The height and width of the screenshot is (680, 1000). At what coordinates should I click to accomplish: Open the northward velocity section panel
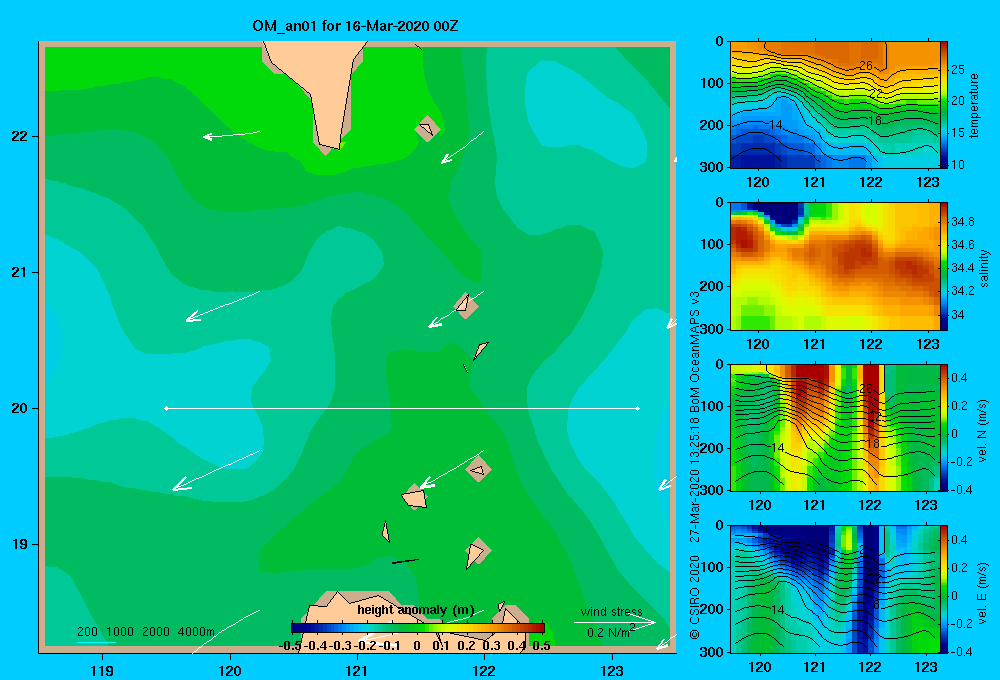click(834, 427)
